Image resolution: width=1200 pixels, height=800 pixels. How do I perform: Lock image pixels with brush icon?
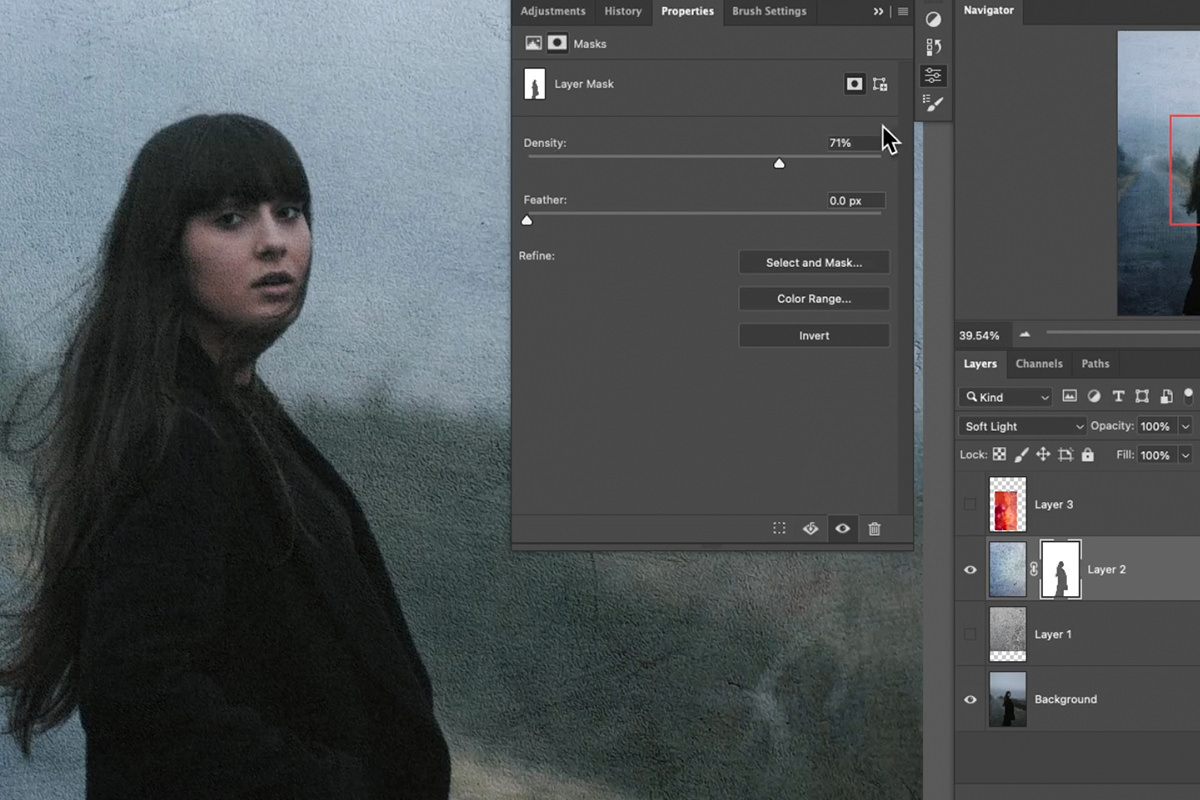coord(1021,455)
